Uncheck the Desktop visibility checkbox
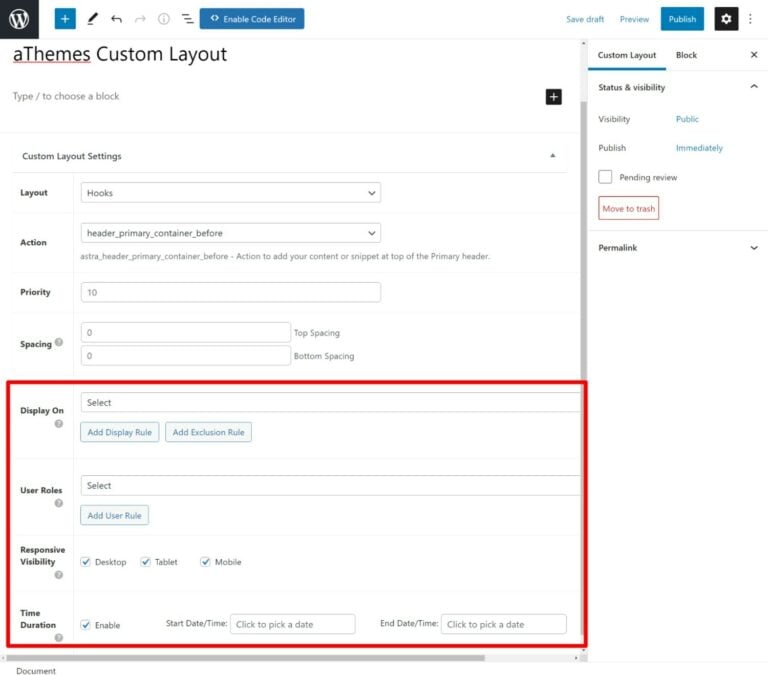This screenshot has width=768, height=675. coord(86,562)
